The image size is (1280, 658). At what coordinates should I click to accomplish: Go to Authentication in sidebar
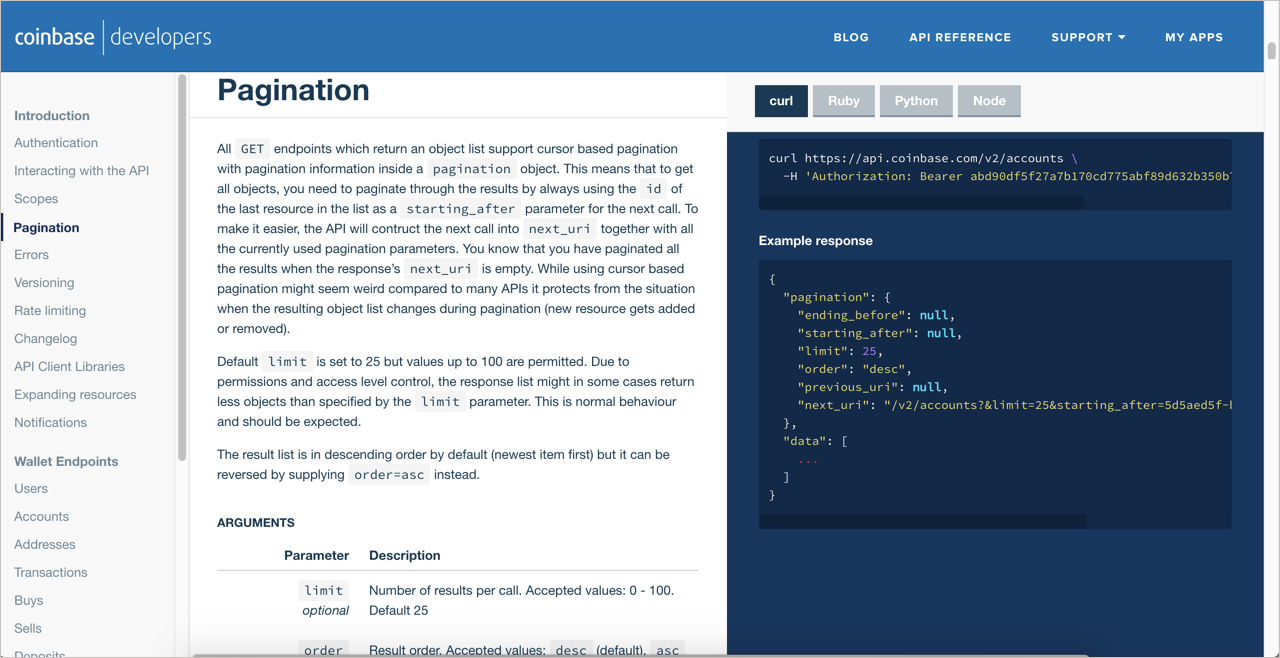[x=56, y=143]
